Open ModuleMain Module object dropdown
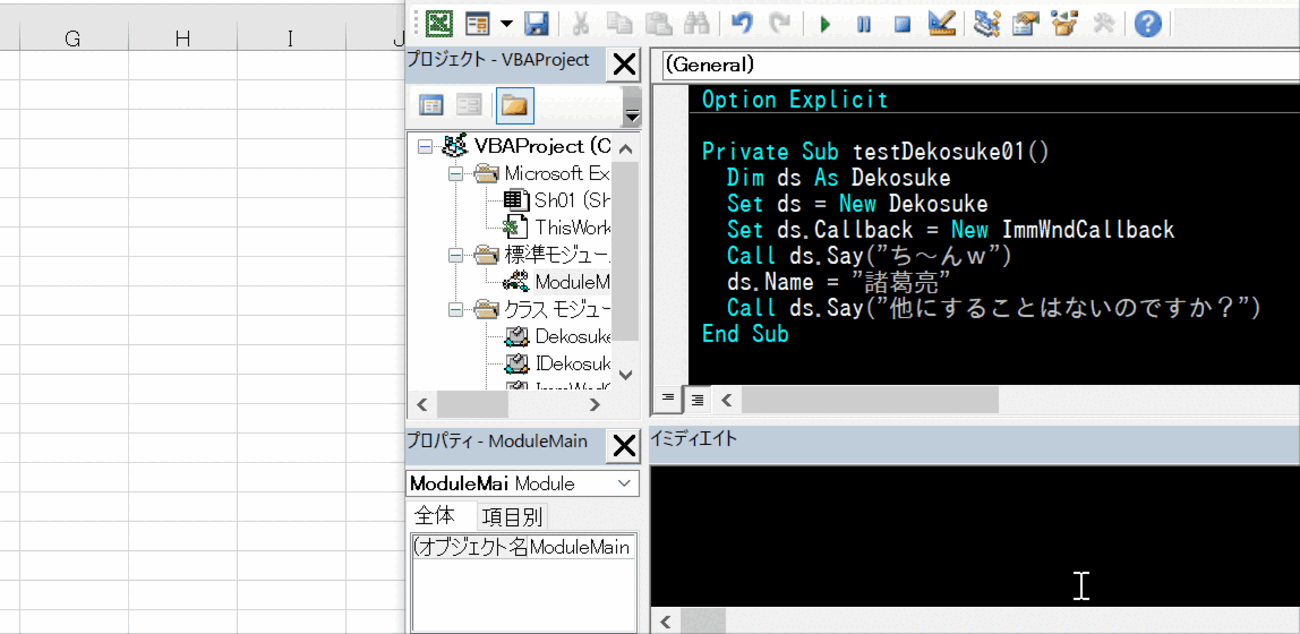The height and width of the screenshot is (634, 1300). coord(523,484)
